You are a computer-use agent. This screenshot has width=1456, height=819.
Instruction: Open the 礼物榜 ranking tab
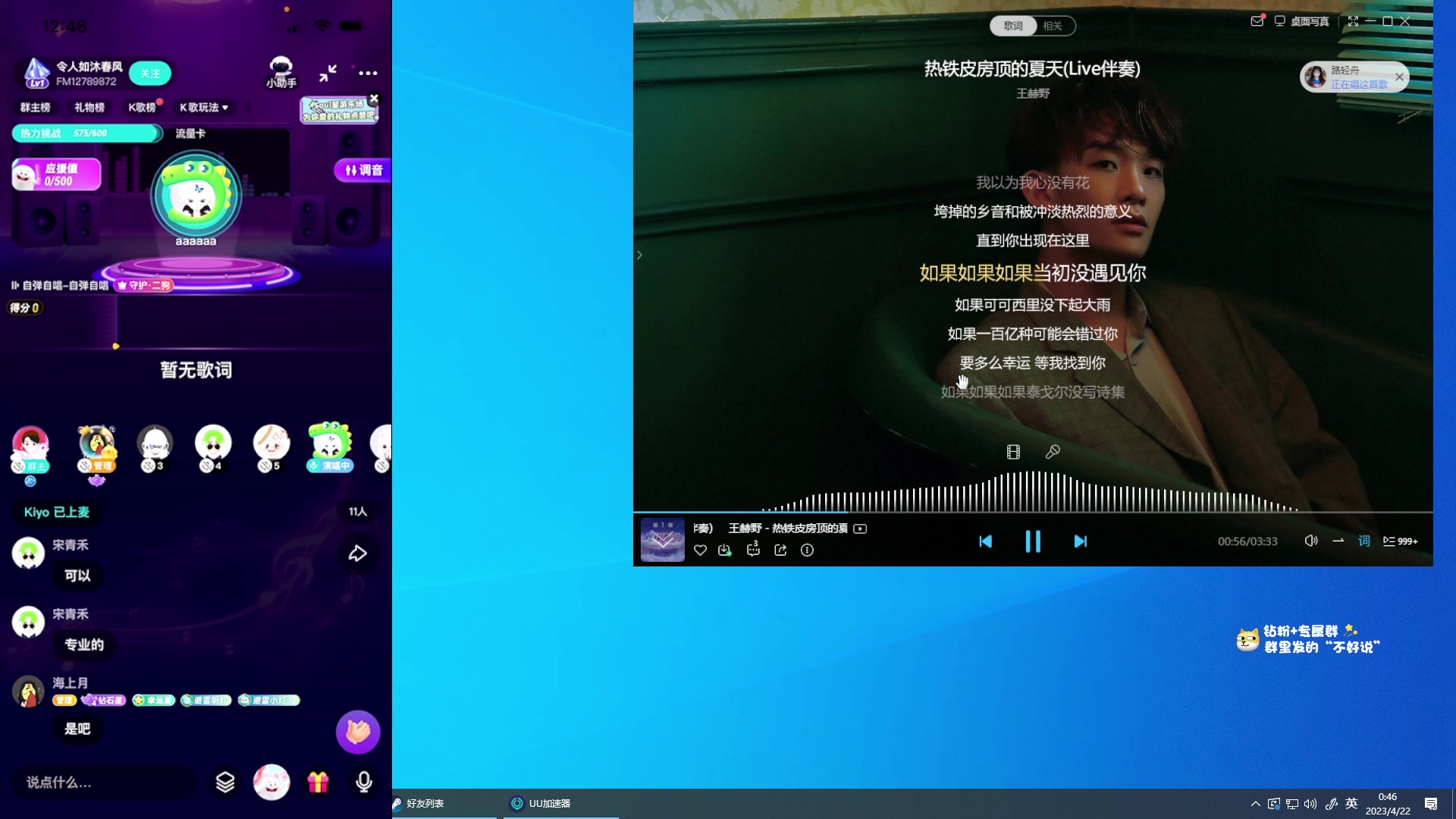[88, 108]
